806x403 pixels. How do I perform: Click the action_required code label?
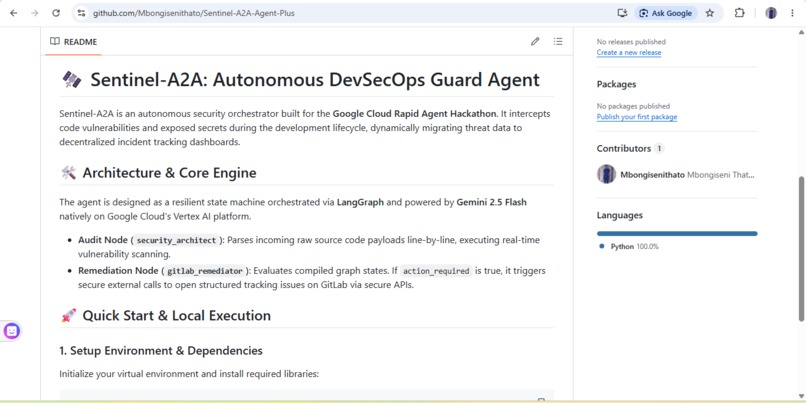coord(436,271)
